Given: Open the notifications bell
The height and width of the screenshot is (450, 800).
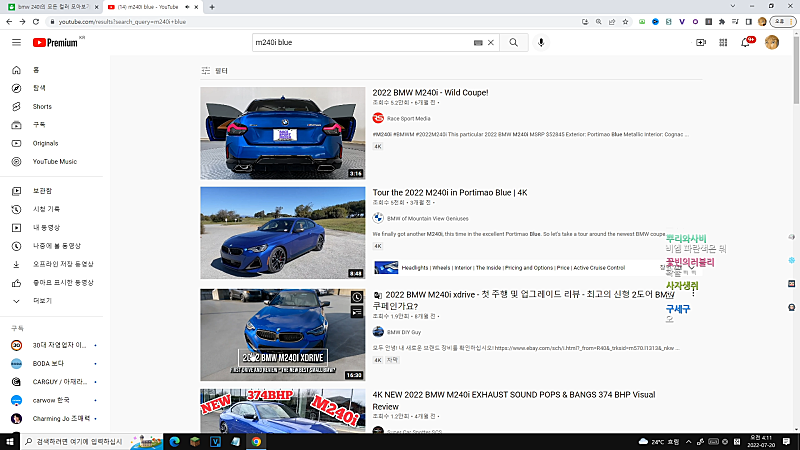Looking at the screenshot, I should (747, 42).
